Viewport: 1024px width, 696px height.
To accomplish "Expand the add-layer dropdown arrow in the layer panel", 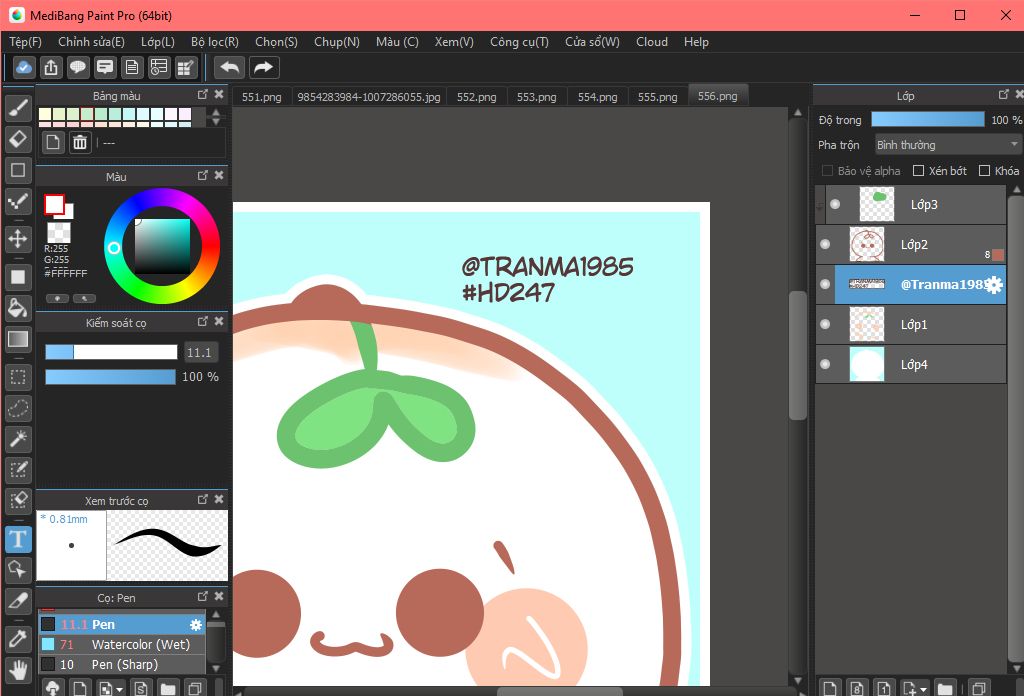I will point(922,688).
